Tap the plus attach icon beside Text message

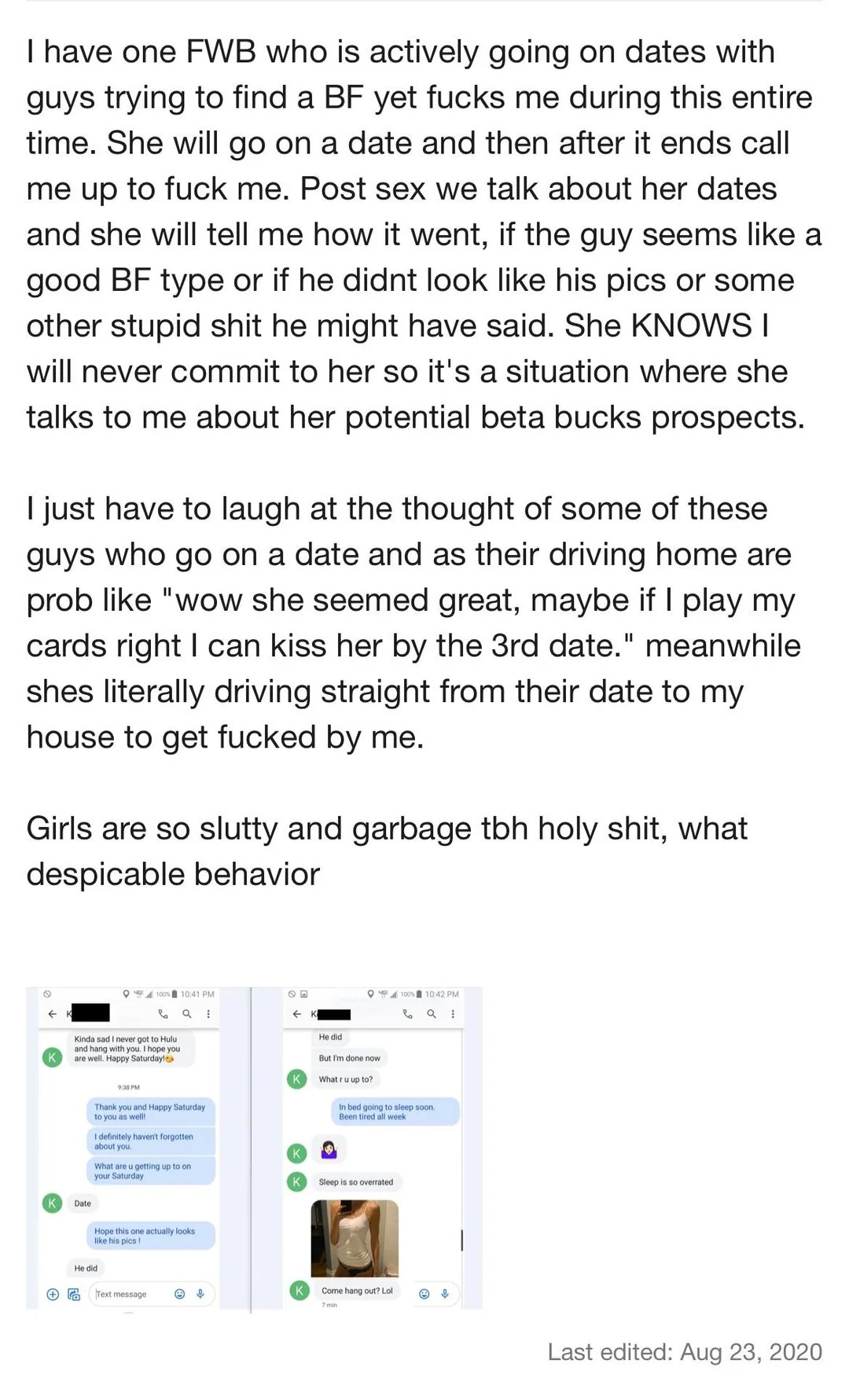(x=53, y=1294)
